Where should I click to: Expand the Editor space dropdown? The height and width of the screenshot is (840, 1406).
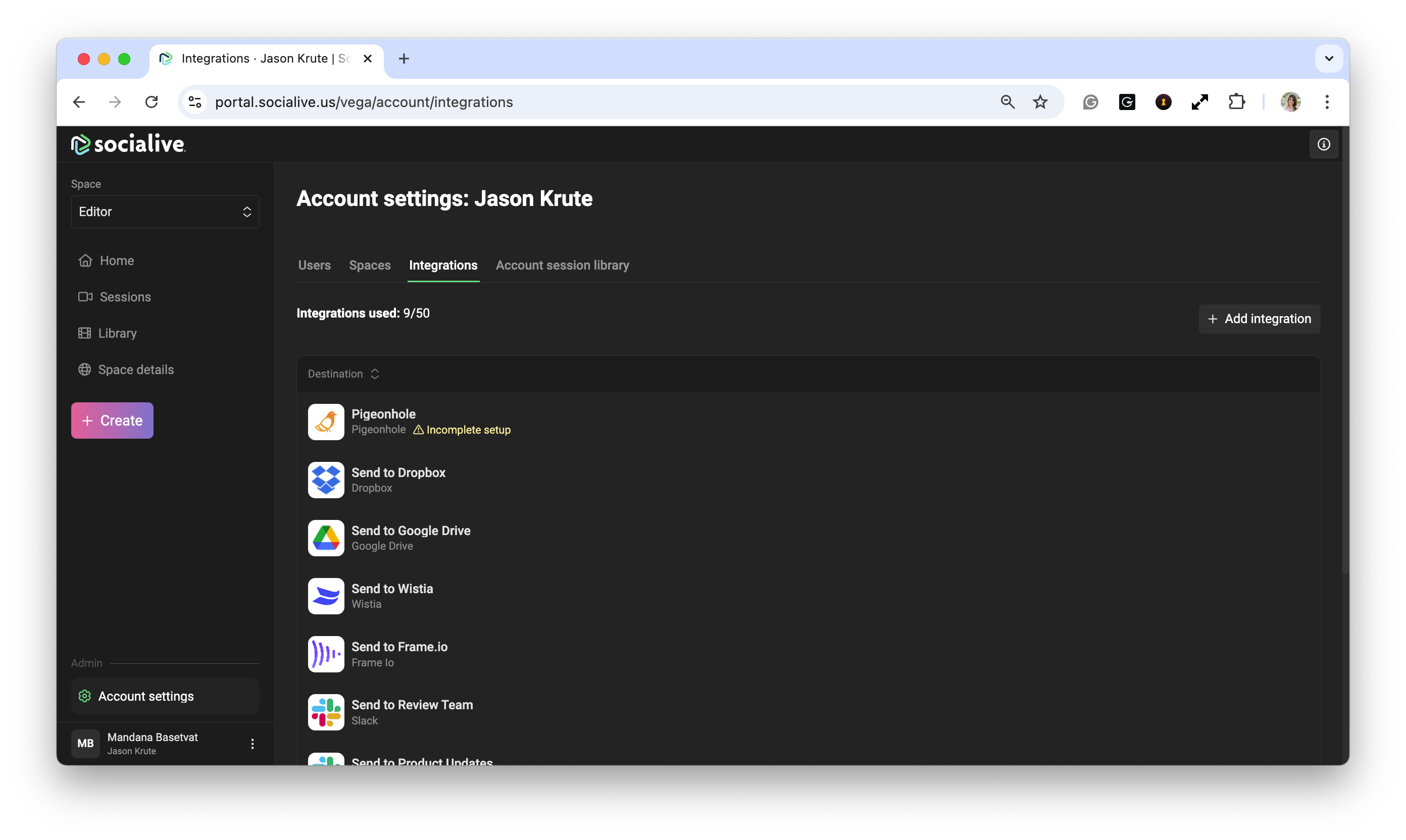(x=165, y=212)
